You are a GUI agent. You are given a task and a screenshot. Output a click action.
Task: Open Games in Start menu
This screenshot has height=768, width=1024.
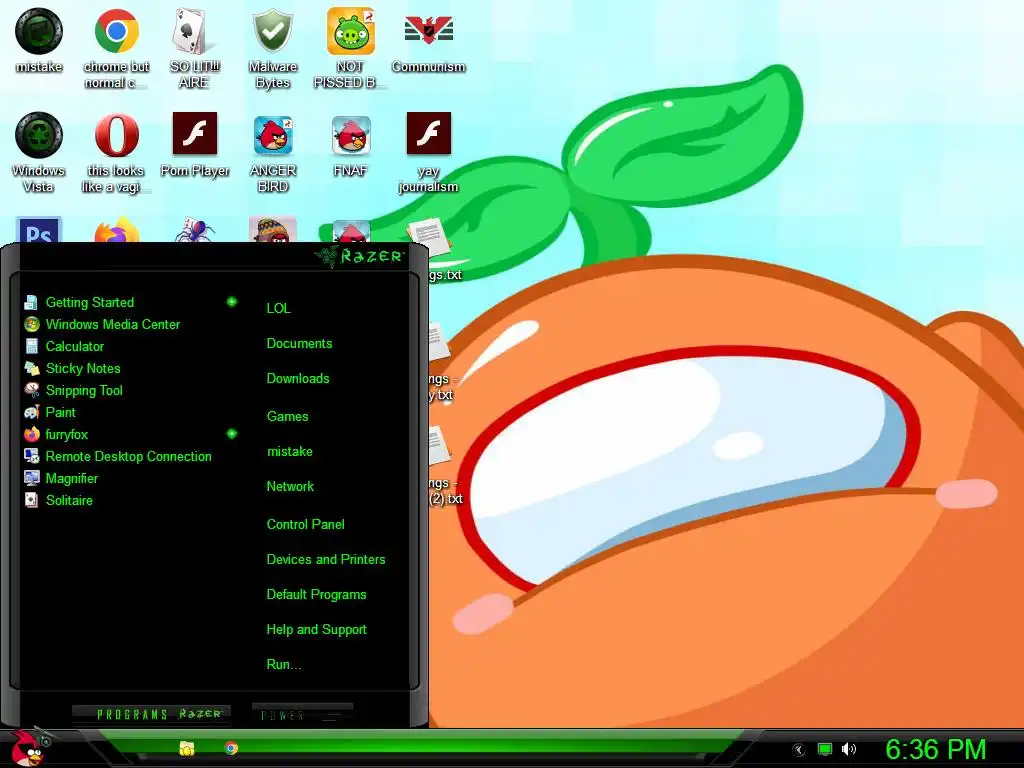pyautogui.click(x=287, y=416)
